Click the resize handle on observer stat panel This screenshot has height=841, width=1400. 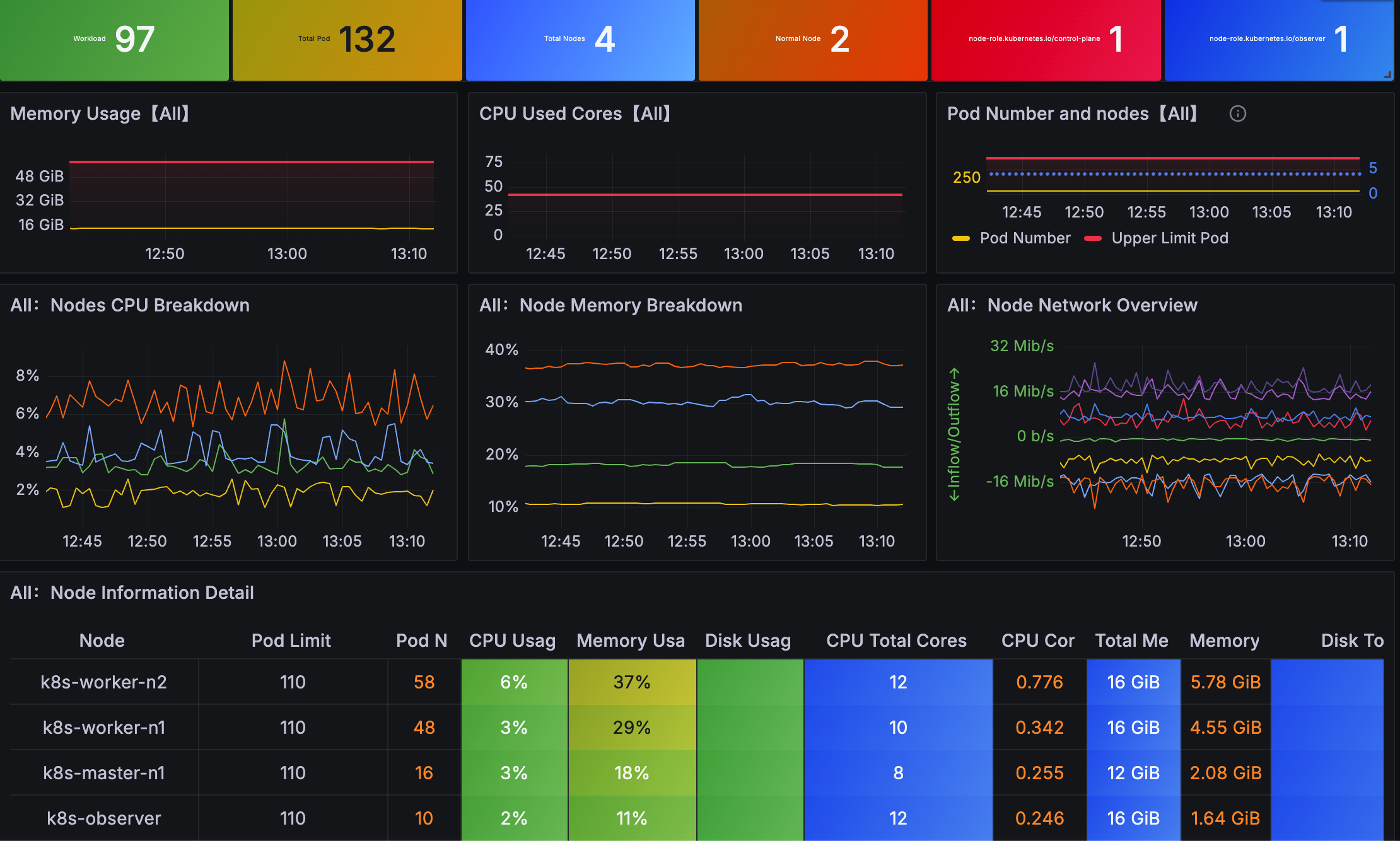[x=1387, y=75]
